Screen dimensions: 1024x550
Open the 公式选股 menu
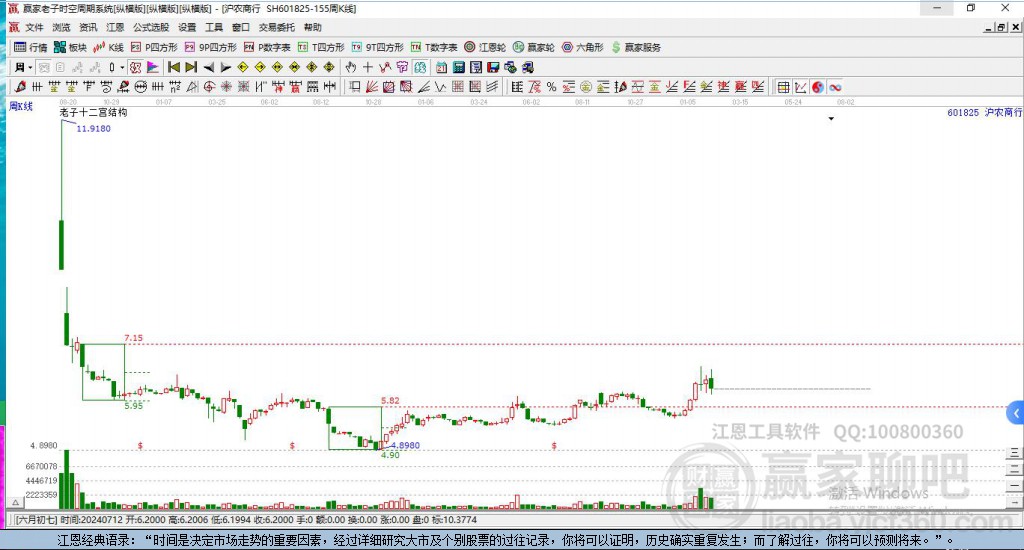pyautogui.click(x=151, y=27)
